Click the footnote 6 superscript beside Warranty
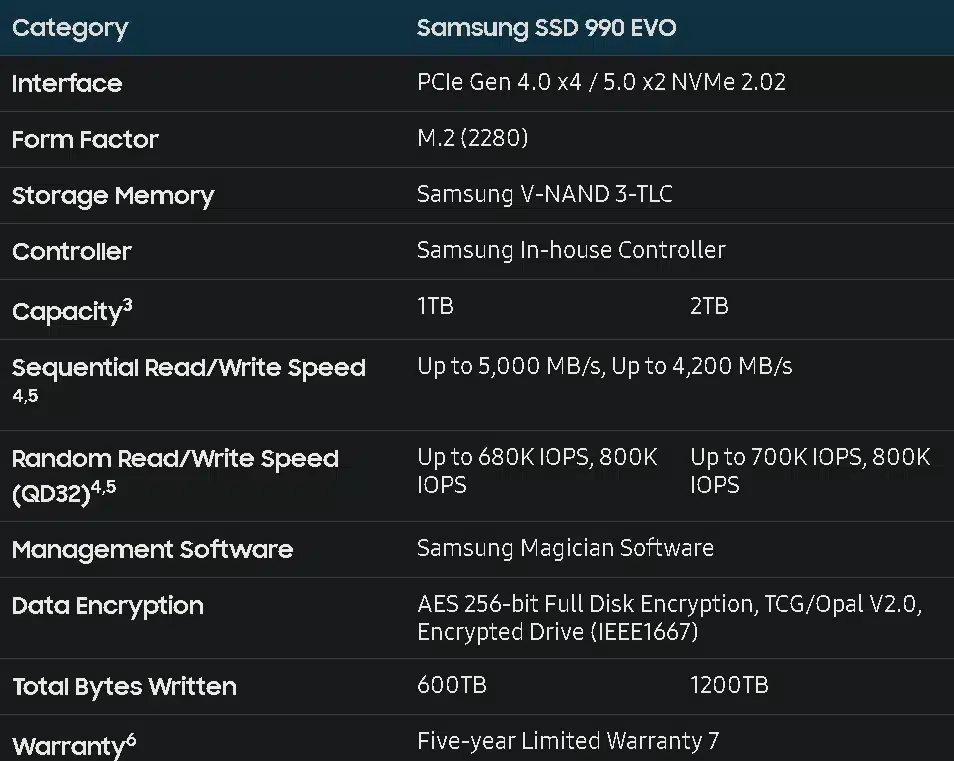Viewport: 954px width, 761px height. click(x=131, y=739)
